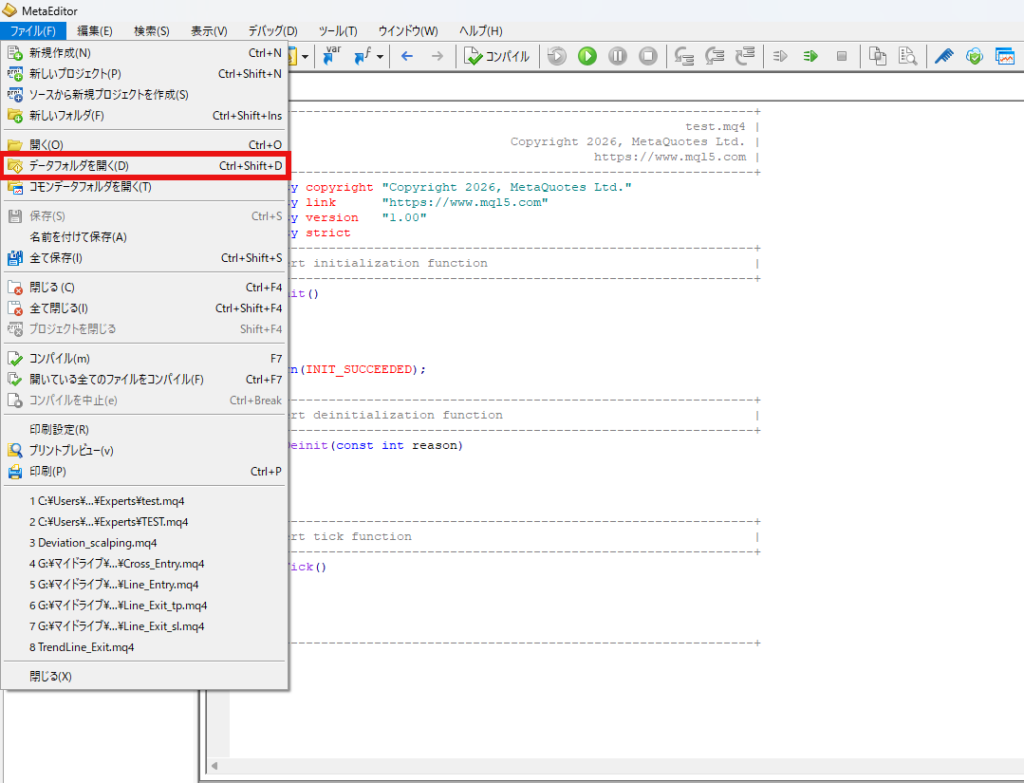Pause debugging with the pause icon

(x=617, y=56)
